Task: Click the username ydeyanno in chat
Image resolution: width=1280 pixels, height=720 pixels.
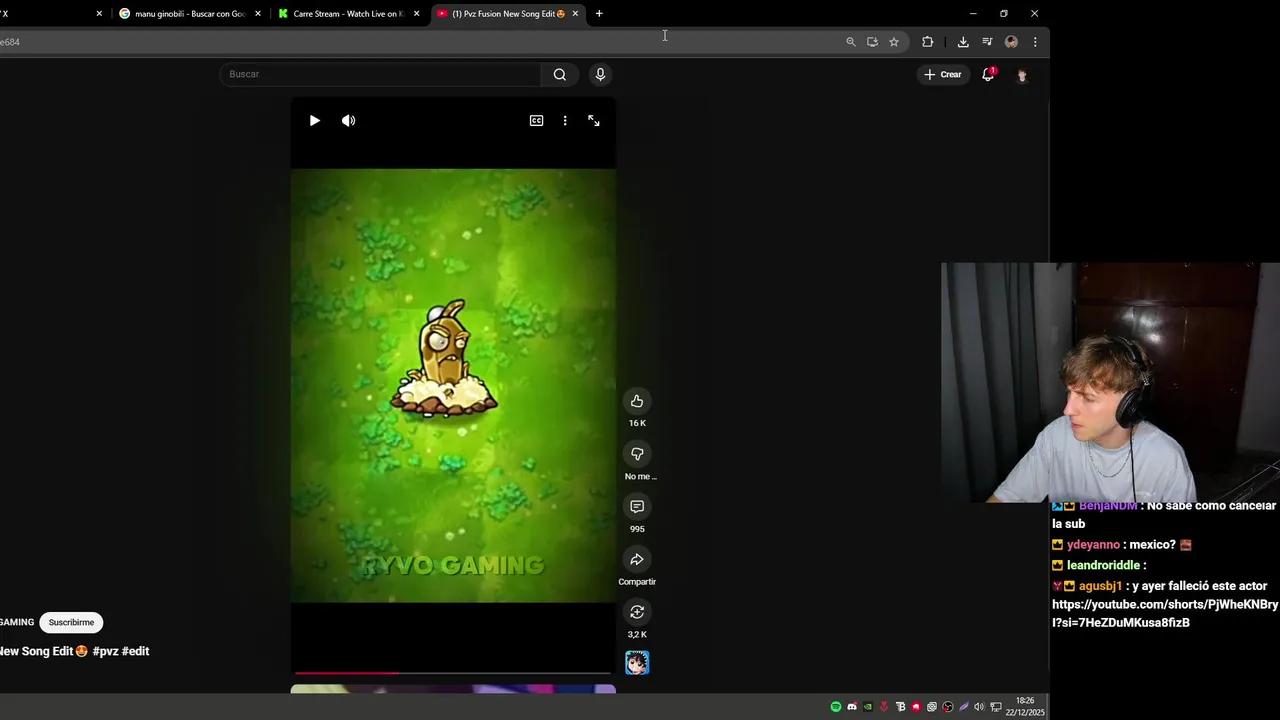Action: click(1093, 545)
